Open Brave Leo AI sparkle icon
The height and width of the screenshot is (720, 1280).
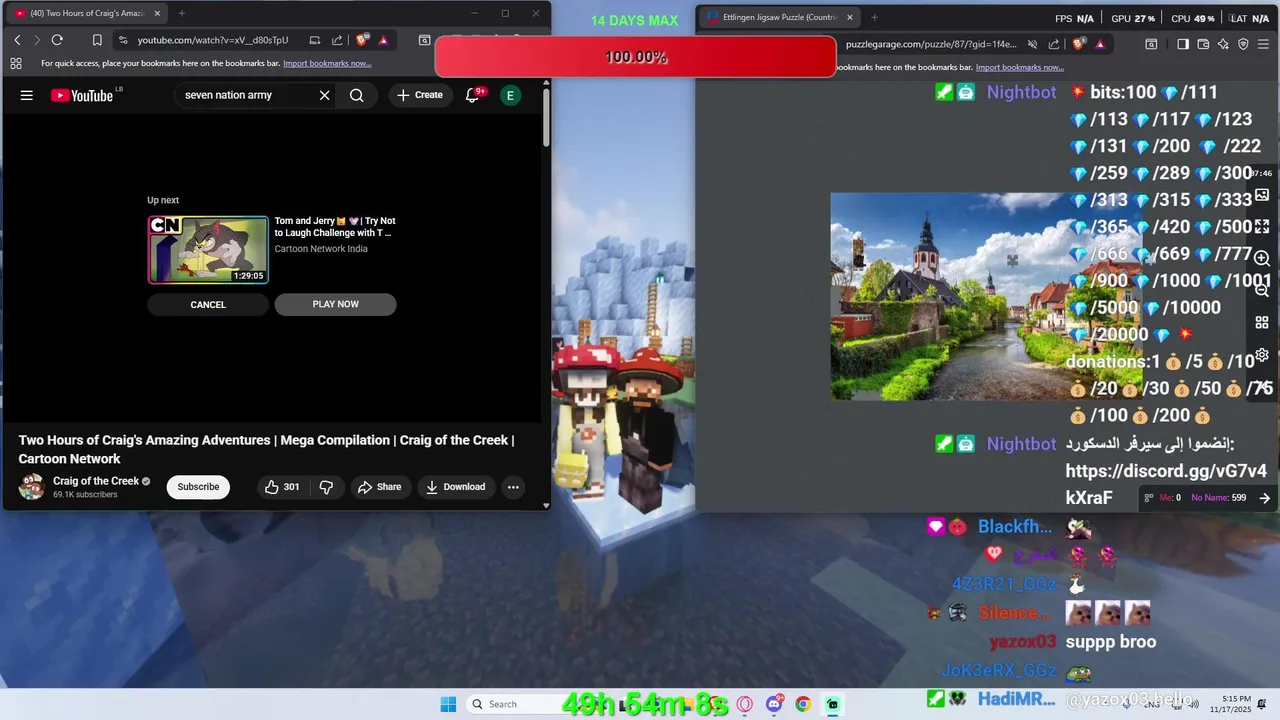1223,44
